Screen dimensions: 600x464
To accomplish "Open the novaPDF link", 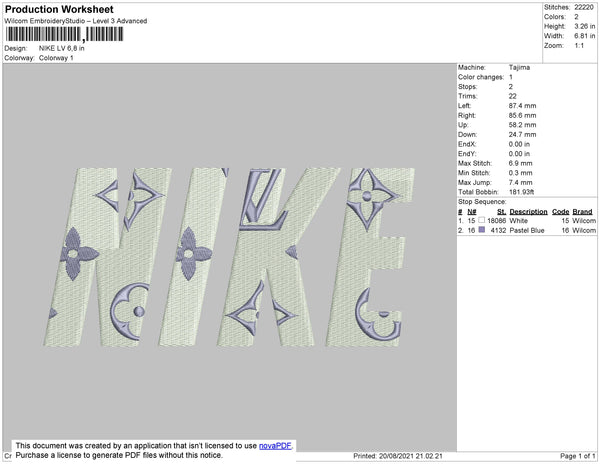I will 275,446.
